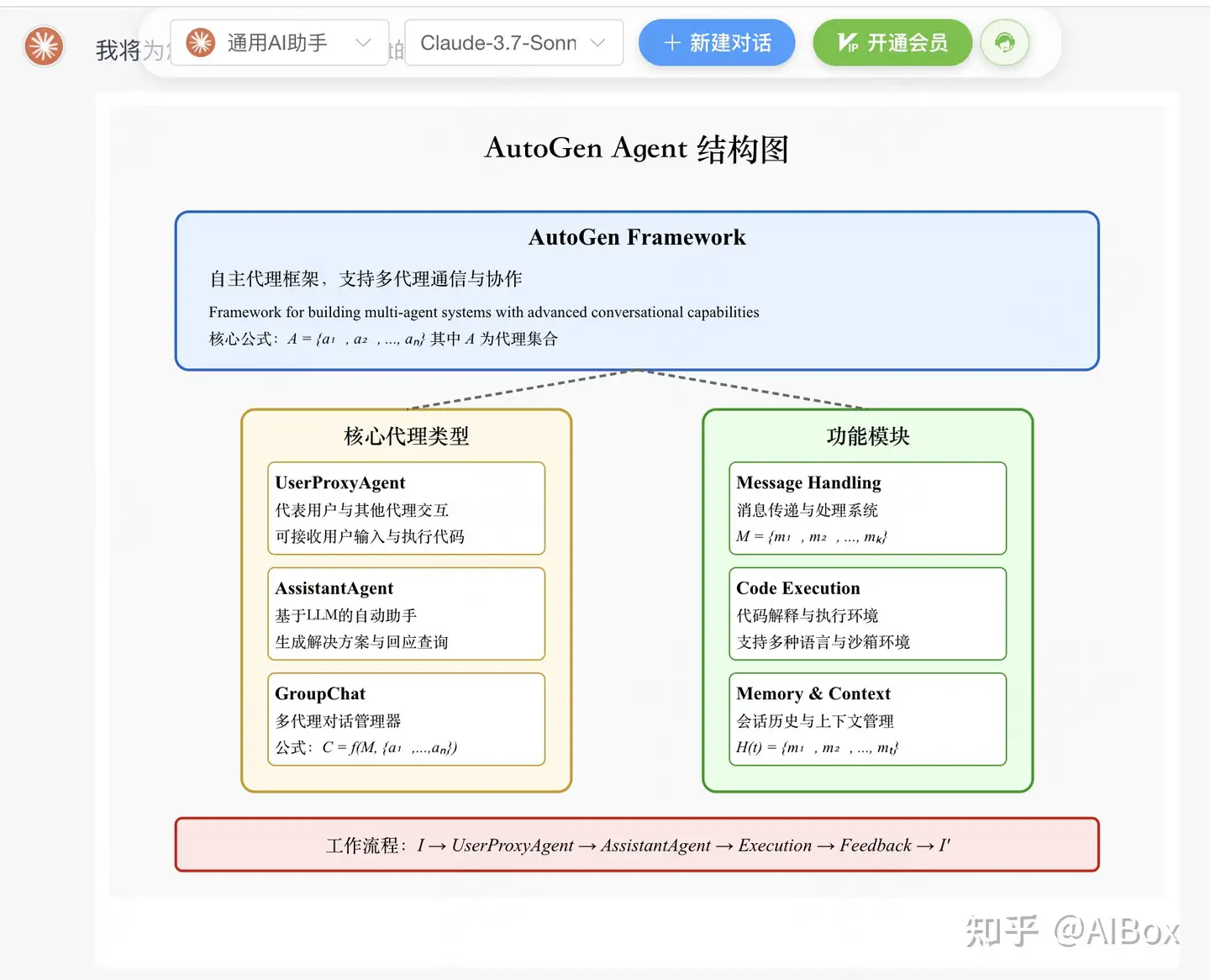Click the Code Execution card title
The width and height of the screenshot is (1210, 980).
pyautogui.click(x=798, y=589)
